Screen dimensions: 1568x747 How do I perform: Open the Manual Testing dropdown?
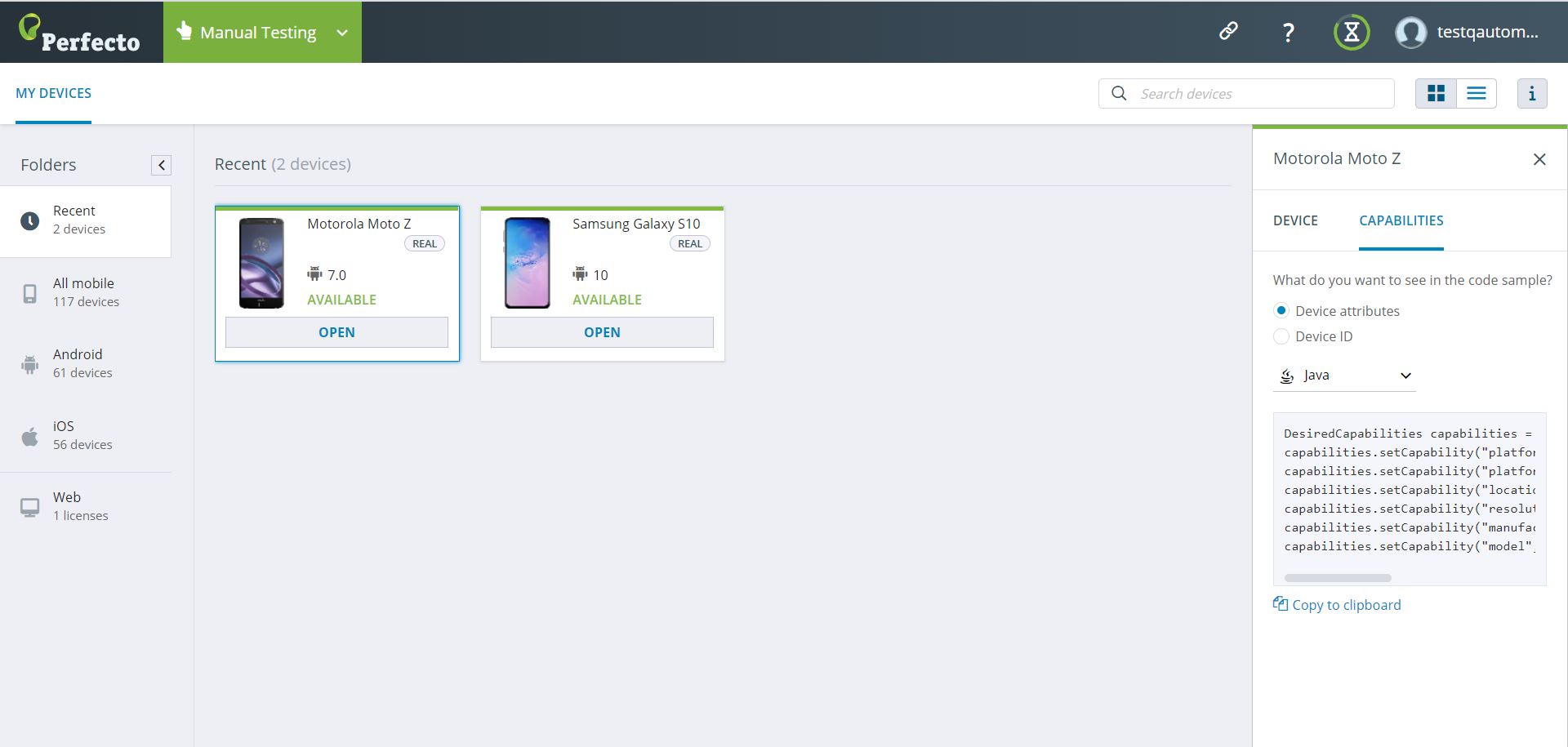click(x=262, y=33)
